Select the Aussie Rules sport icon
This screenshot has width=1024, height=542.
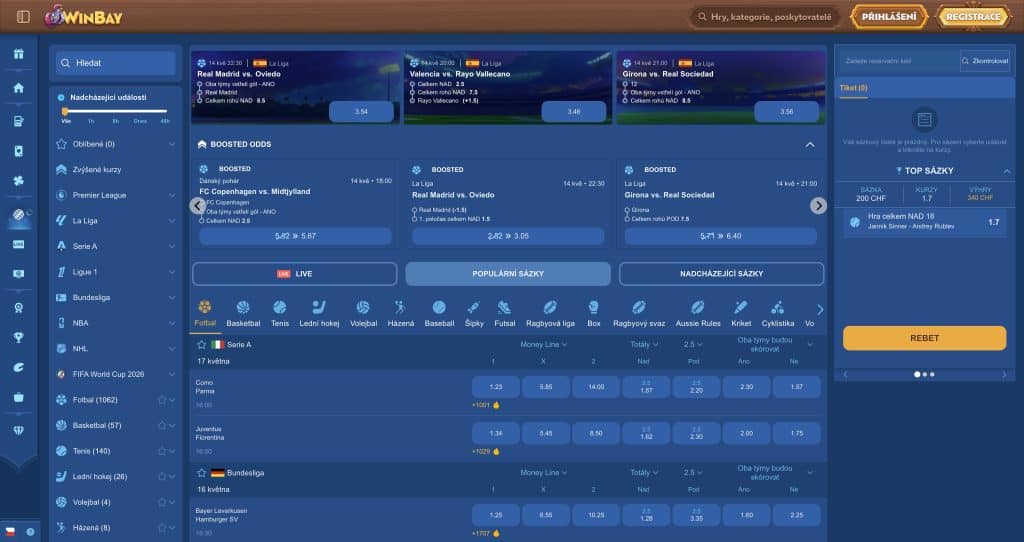[x=697, y=313]
